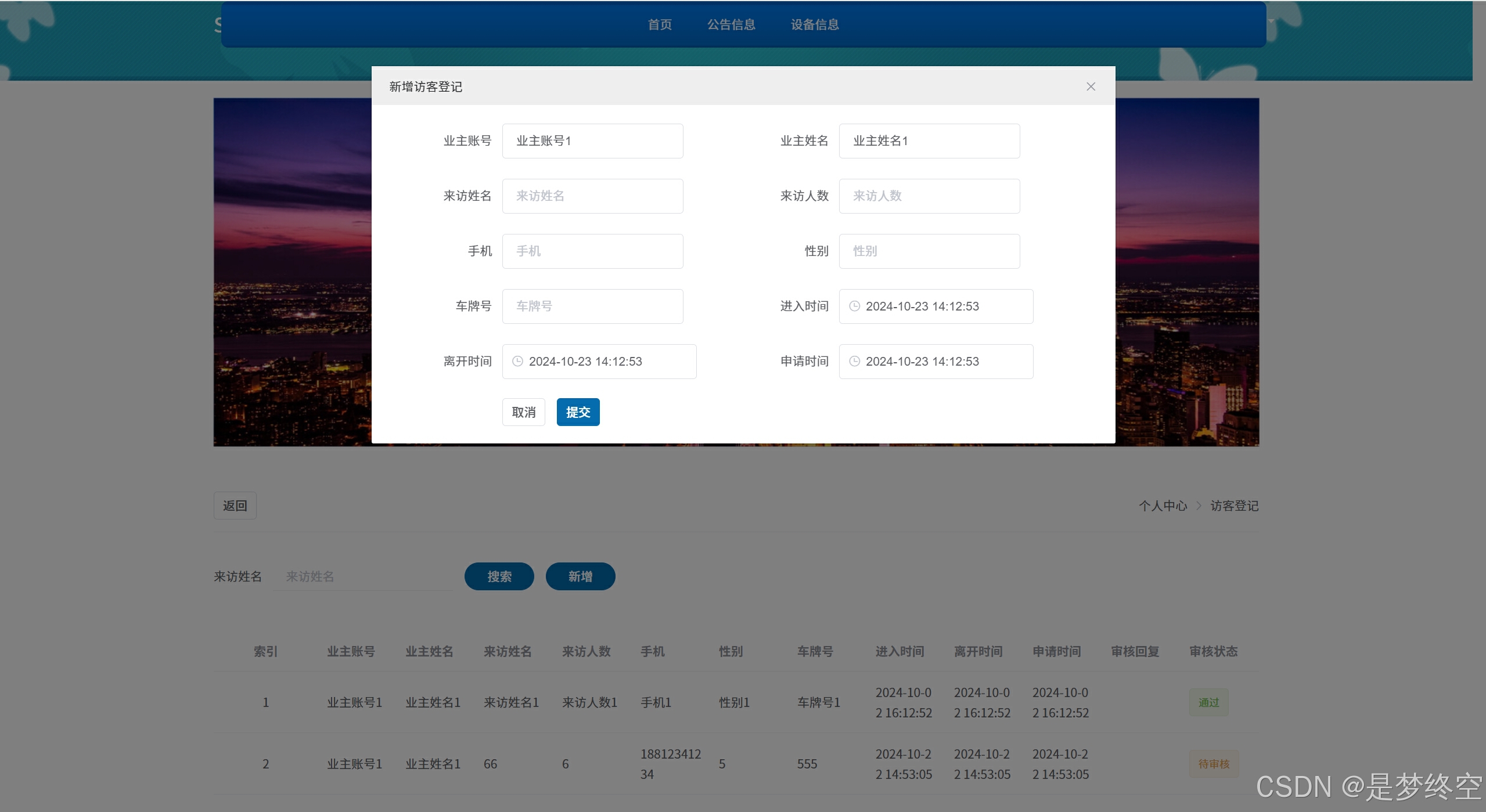Click the 个人中心 breadcrumb link
The width and height of the screenshot is (1486, 812).
pos(1163,506)
